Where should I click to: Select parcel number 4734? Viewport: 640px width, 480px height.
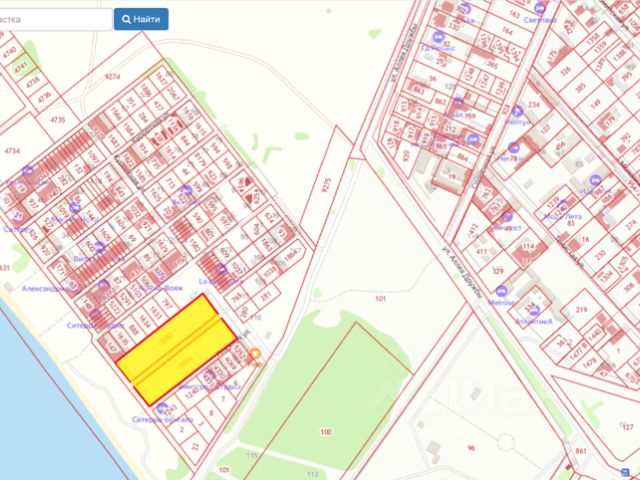(12, 151)
